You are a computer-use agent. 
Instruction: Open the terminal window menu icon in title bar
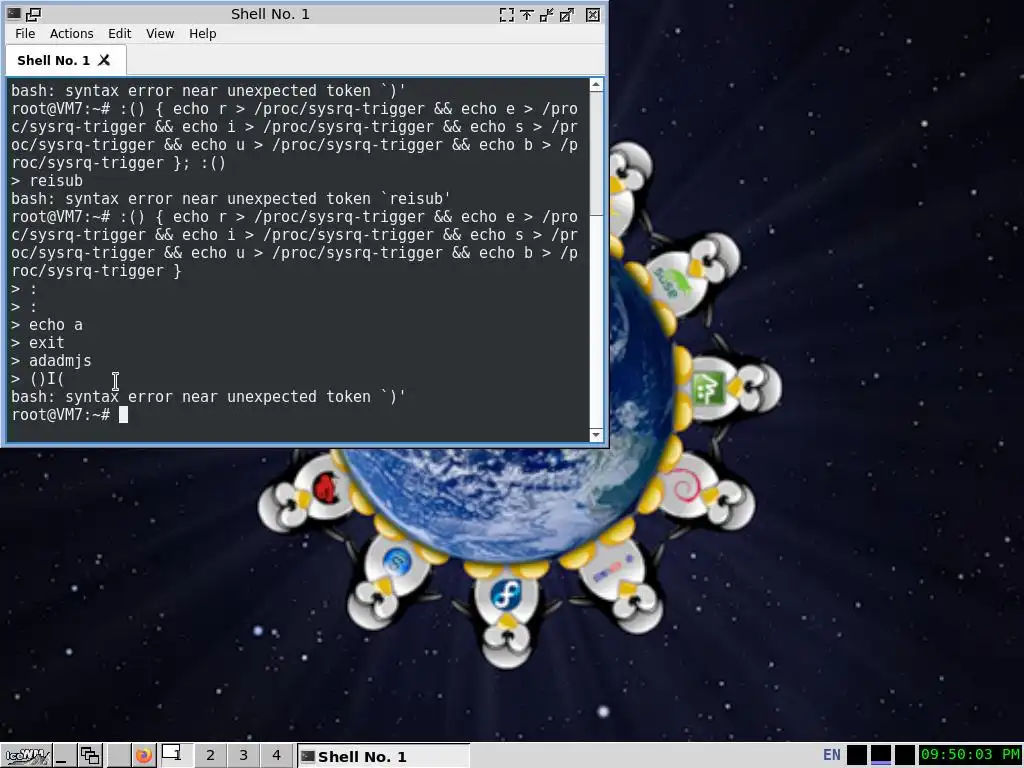[13, 14]
